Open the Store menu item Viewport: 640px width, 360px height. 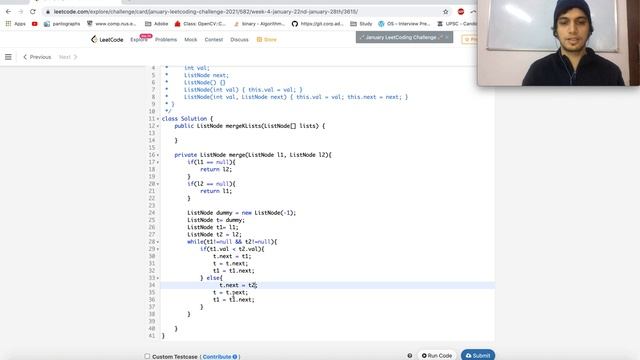pyautogui.click(x=267, y=40)
